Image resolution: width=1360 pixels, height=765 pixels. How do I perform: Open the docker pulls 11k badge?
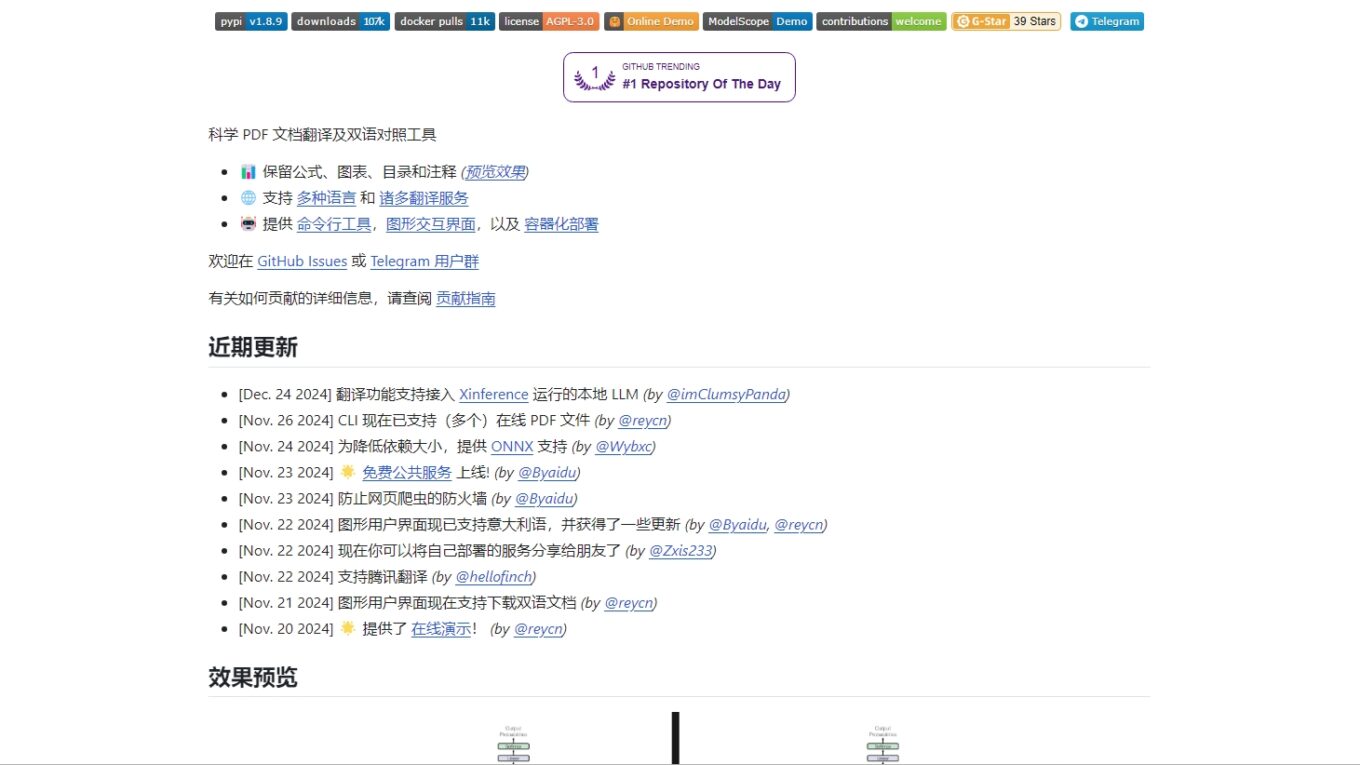click(x=445, y=21)
